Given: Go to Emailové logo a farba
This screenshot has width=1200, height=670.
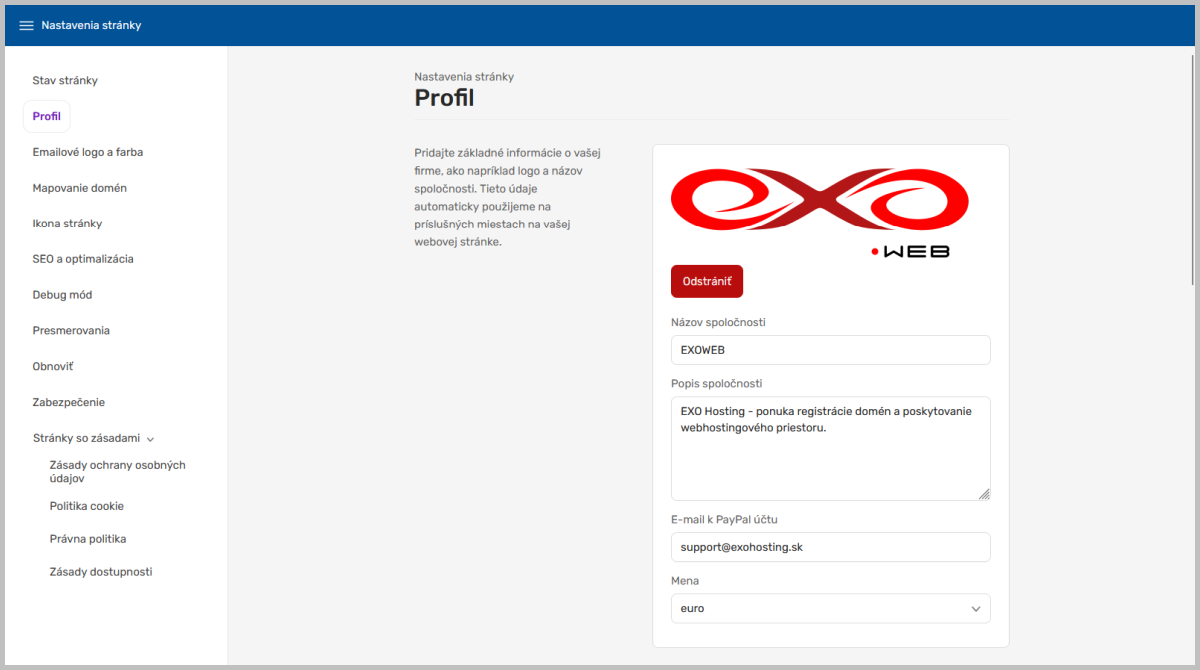Looking at the screenshot, I should click(x=87, y=152).
